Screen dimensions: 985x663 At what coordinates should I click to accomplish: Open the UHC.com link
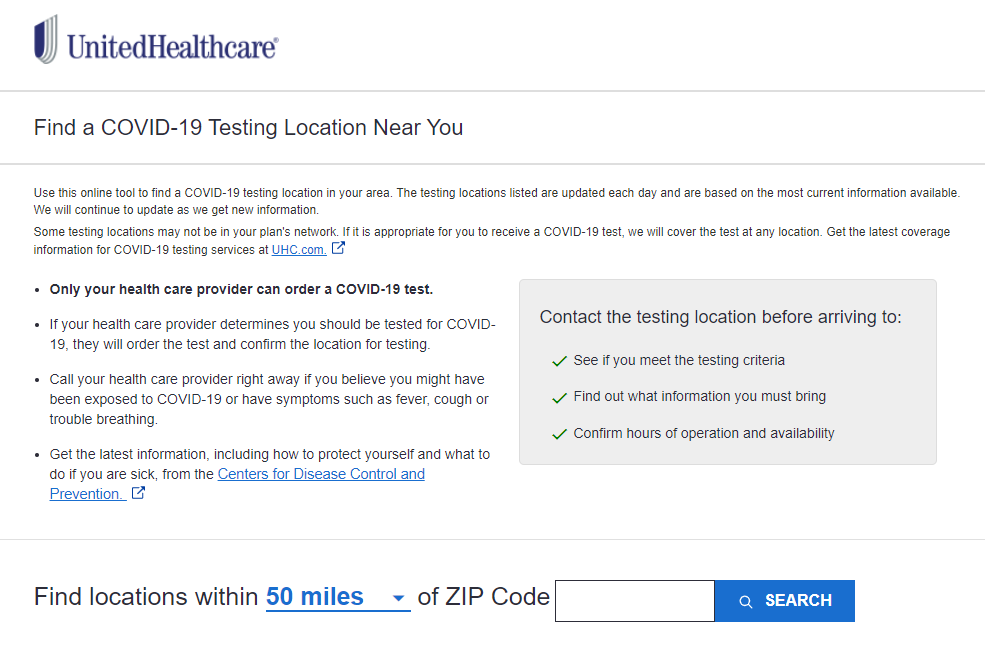299,249
